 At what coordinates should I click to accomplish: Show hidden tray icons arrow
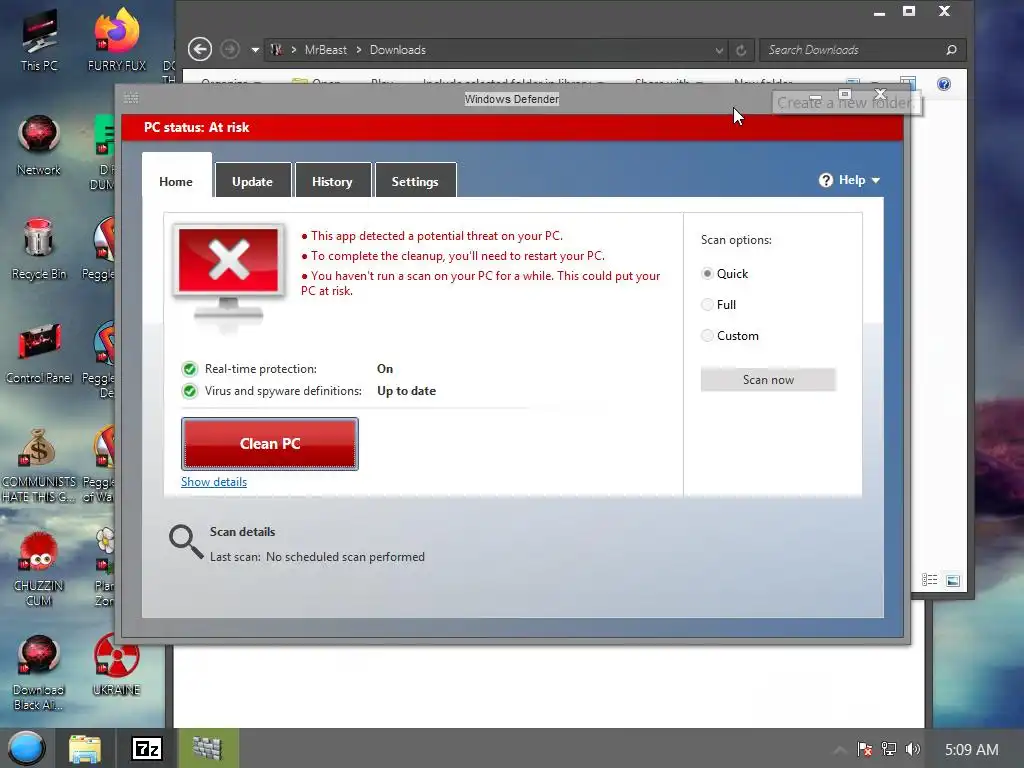840,750
